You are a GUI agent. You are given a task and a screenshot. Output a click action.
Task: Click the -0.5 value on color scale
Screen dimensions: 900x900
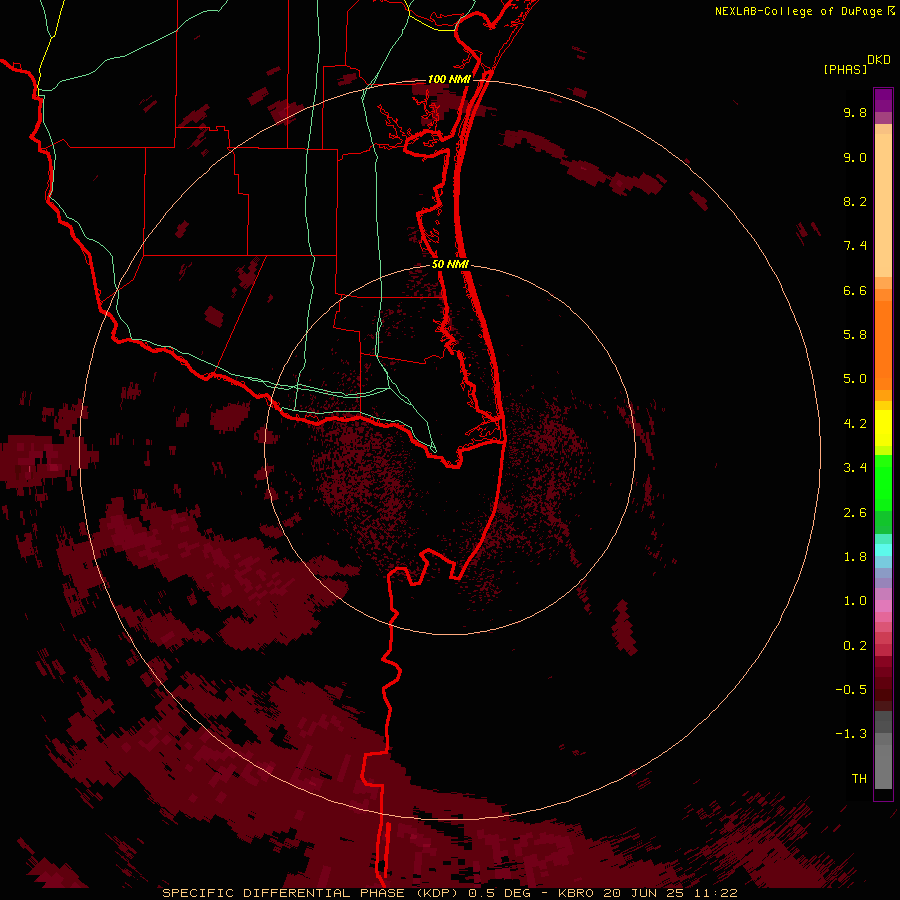coord(851,690)
